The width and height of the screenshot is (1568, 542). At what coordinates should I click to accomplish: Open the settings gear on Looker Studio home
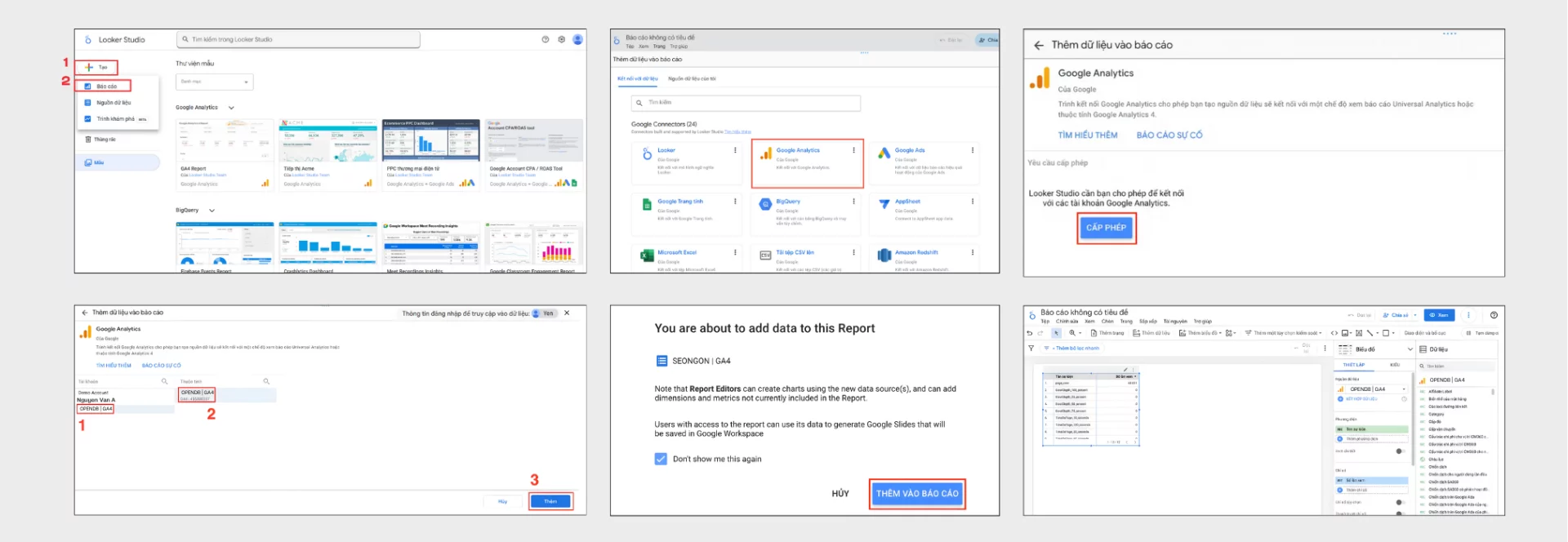coord(561,39)
